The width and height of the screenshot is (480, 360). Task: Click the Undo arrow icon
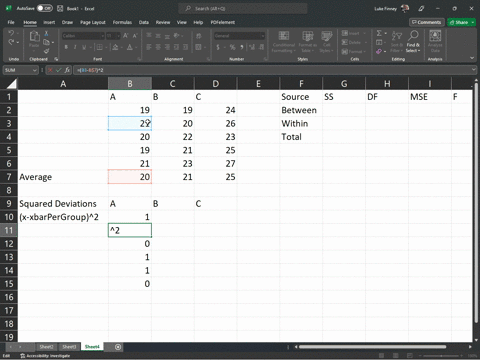click(11, 33)
